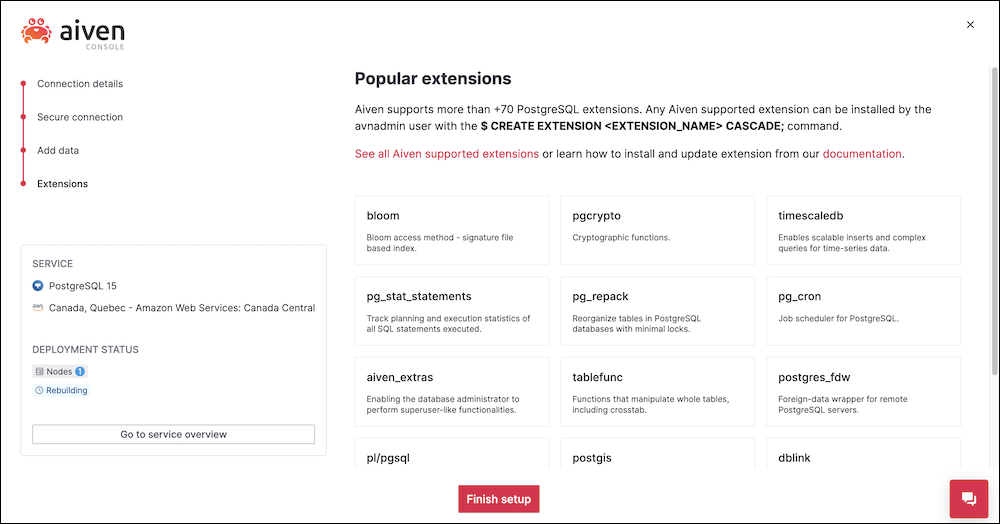1000x524 pixels.
Task: Open the Add data step
Action: click(58, 150)
